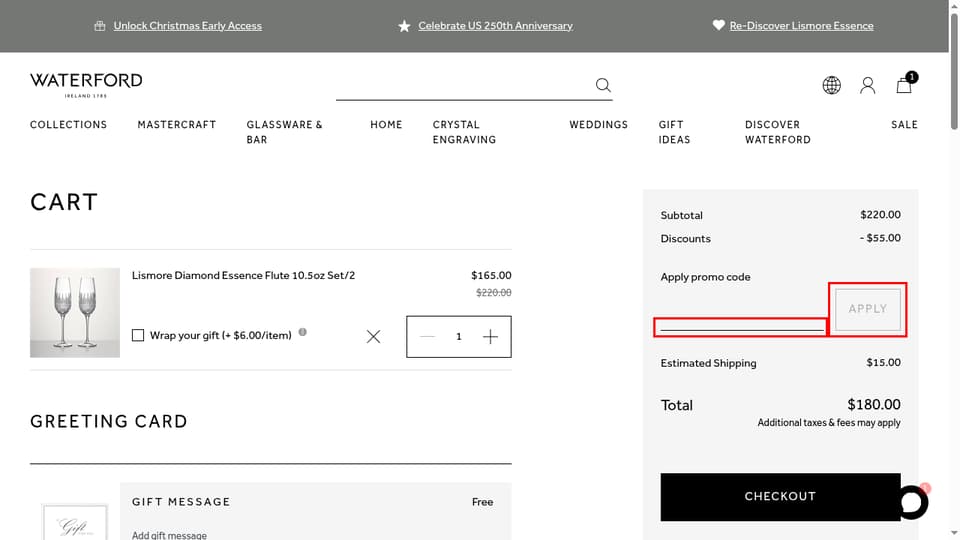Open the globe region selector
The image size is (960, 540).
(831, 85)
